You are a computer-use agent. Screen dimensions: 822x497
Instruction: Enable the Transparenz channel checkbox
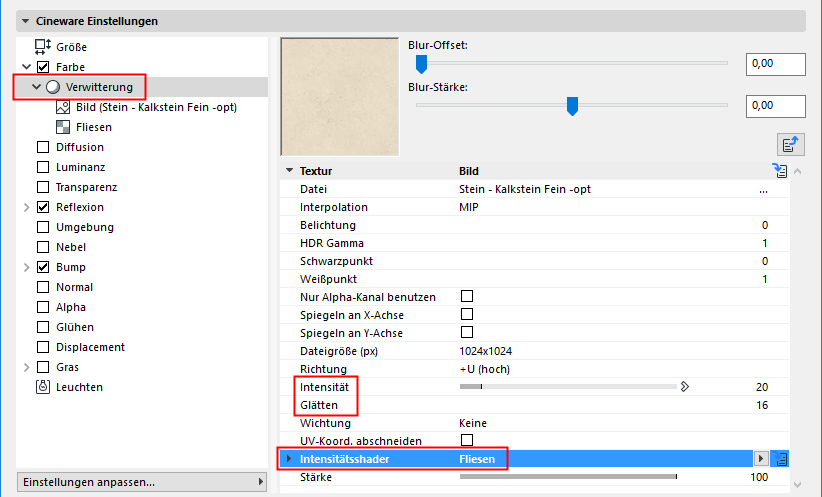(43, 187)
